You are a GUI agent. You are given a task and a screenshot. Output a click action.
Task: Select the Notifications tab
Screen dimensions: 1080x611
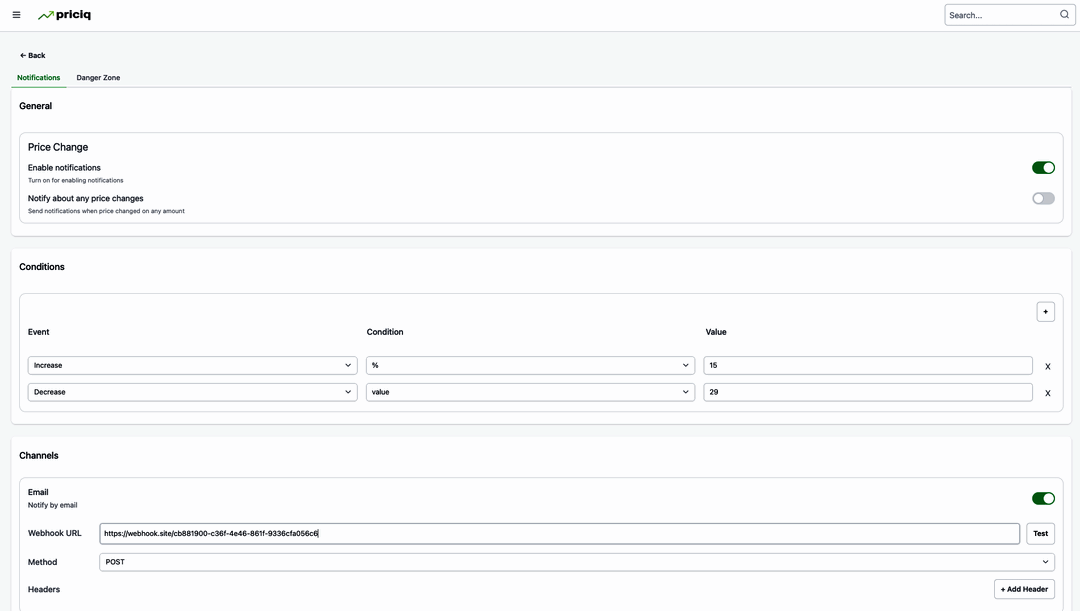[x=39, y=78]
